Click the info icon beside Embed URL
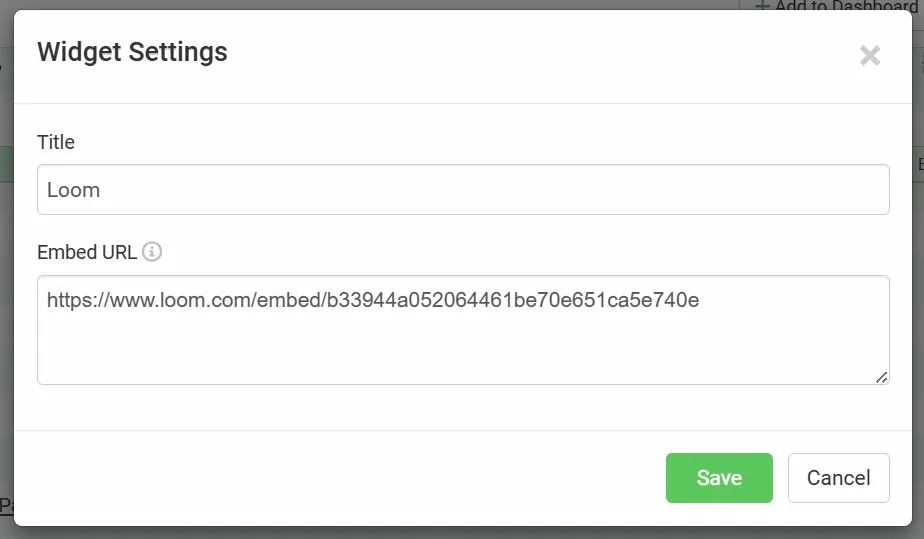This screenshot has height=539, width=924. point(152,252)
